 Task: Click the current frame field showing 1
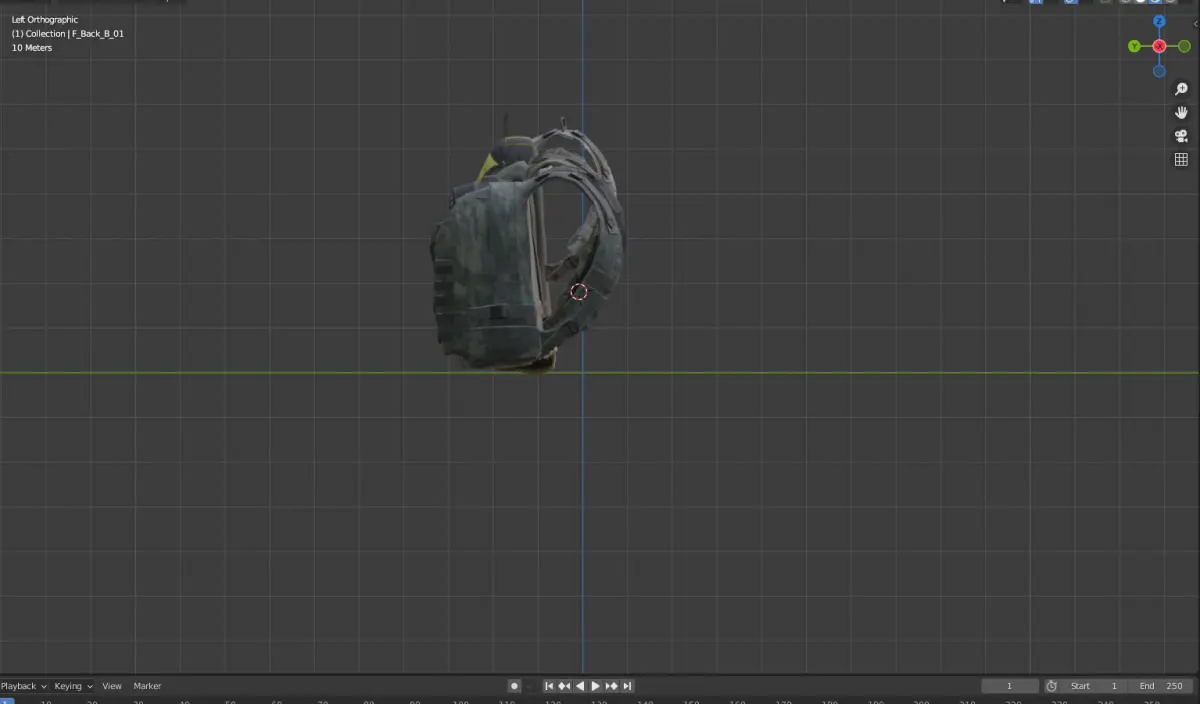[1010, 686]
